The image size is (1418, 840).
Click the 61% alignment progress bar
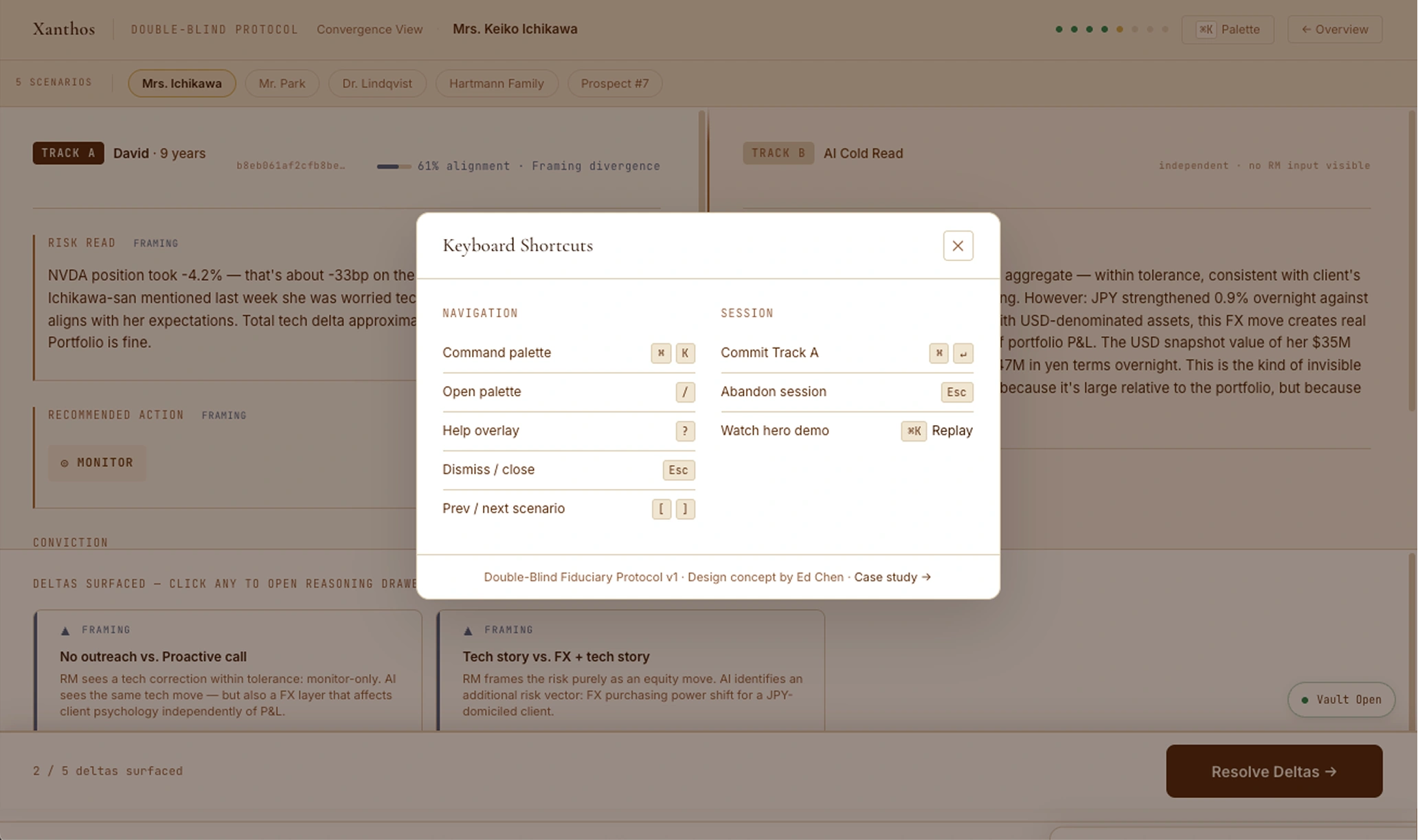pyautogui.click(x=395, y=166)
